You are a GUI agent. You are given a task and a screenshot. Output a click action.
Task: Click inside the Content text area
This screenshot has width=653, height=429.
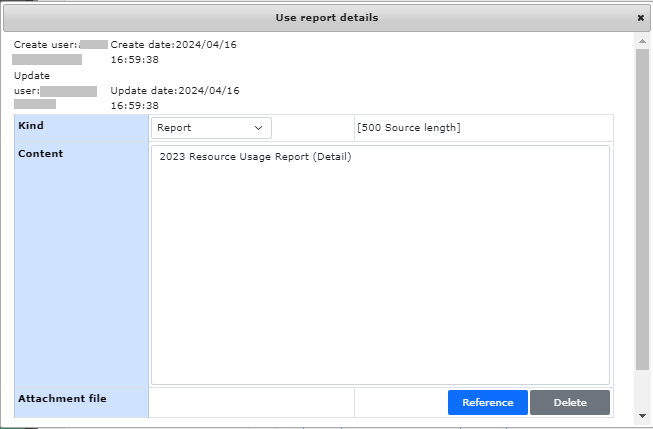pos(380,265)
